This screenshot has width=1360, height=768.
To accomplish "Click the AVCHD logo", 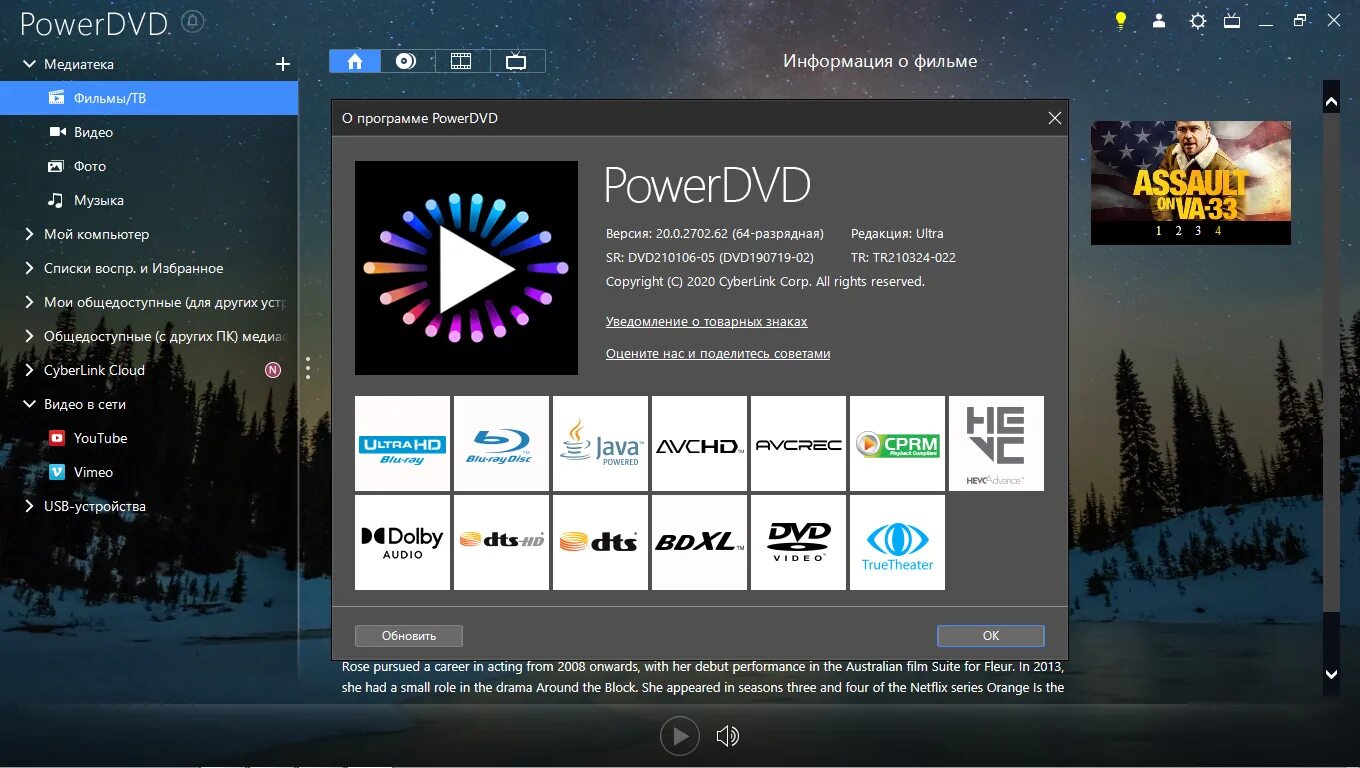I will (699, 444).
